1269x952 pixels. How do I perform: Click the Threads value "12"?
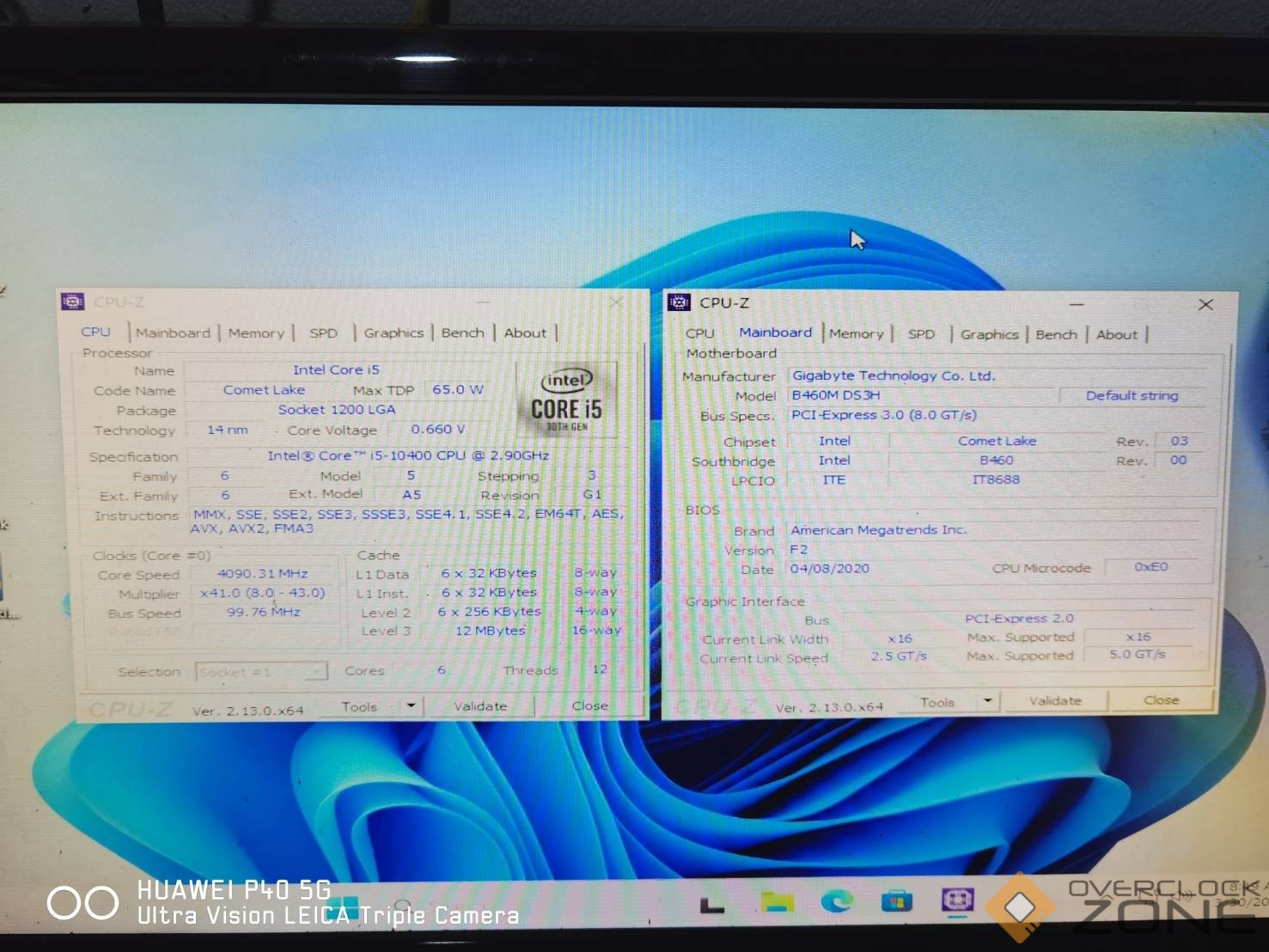[600, 669]
